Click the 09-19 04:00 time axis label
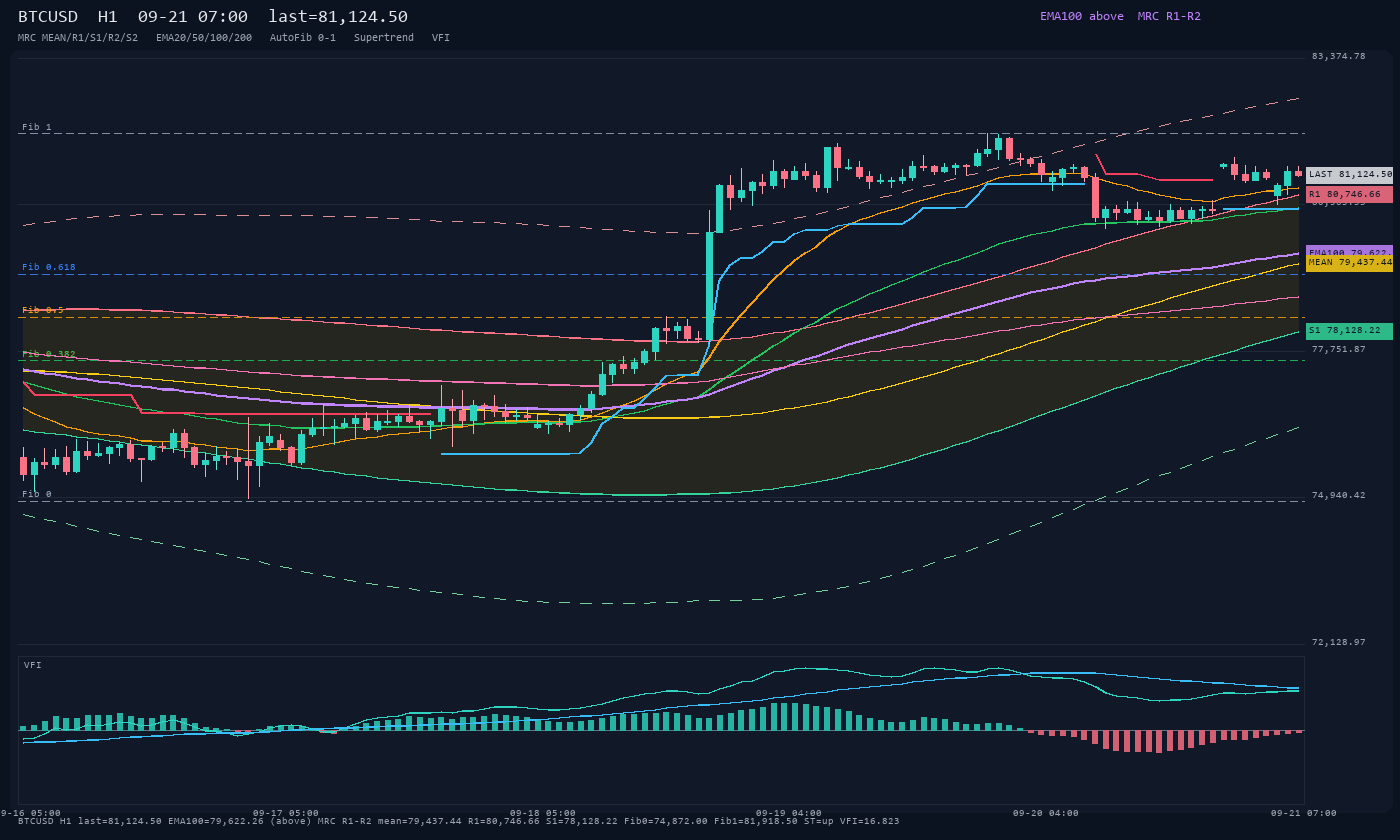Screen dimensions: 1400x840 pos(788,813)
